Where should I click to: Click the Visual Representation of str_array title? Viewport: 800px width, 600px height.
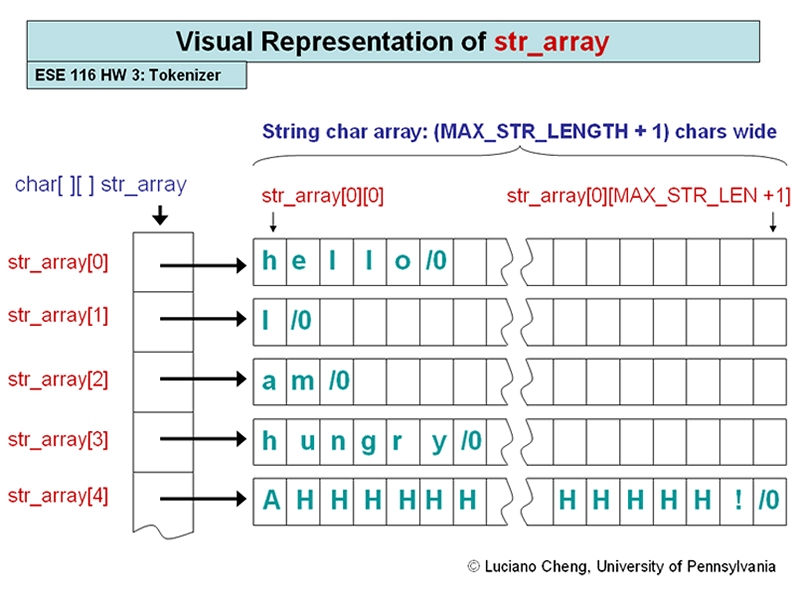coord(398,41)
